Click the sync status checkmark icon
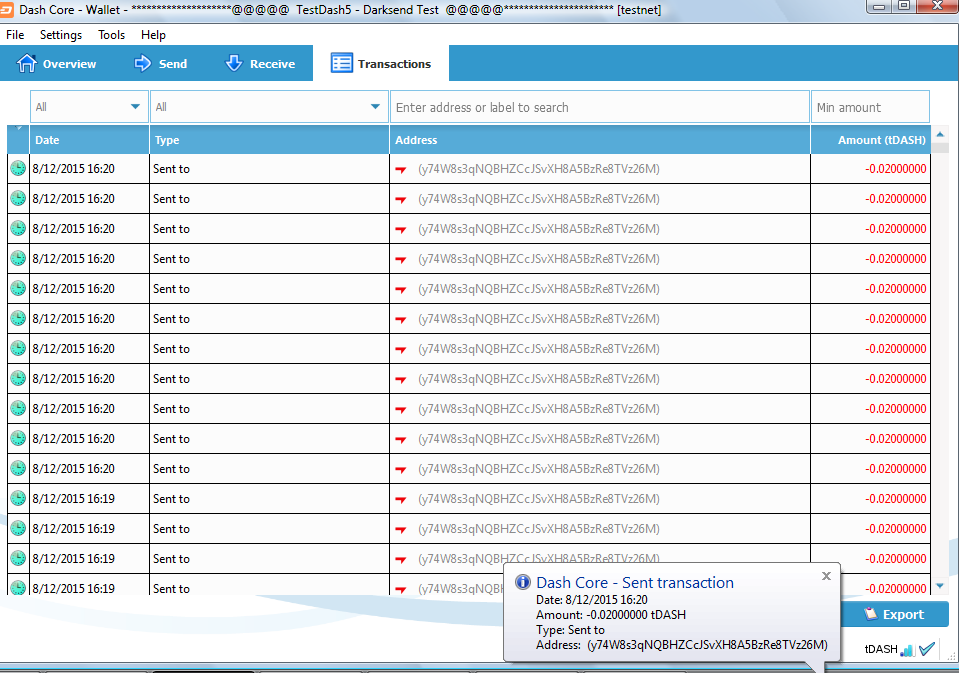Screen dimensions: 959x673 point(927,649)
